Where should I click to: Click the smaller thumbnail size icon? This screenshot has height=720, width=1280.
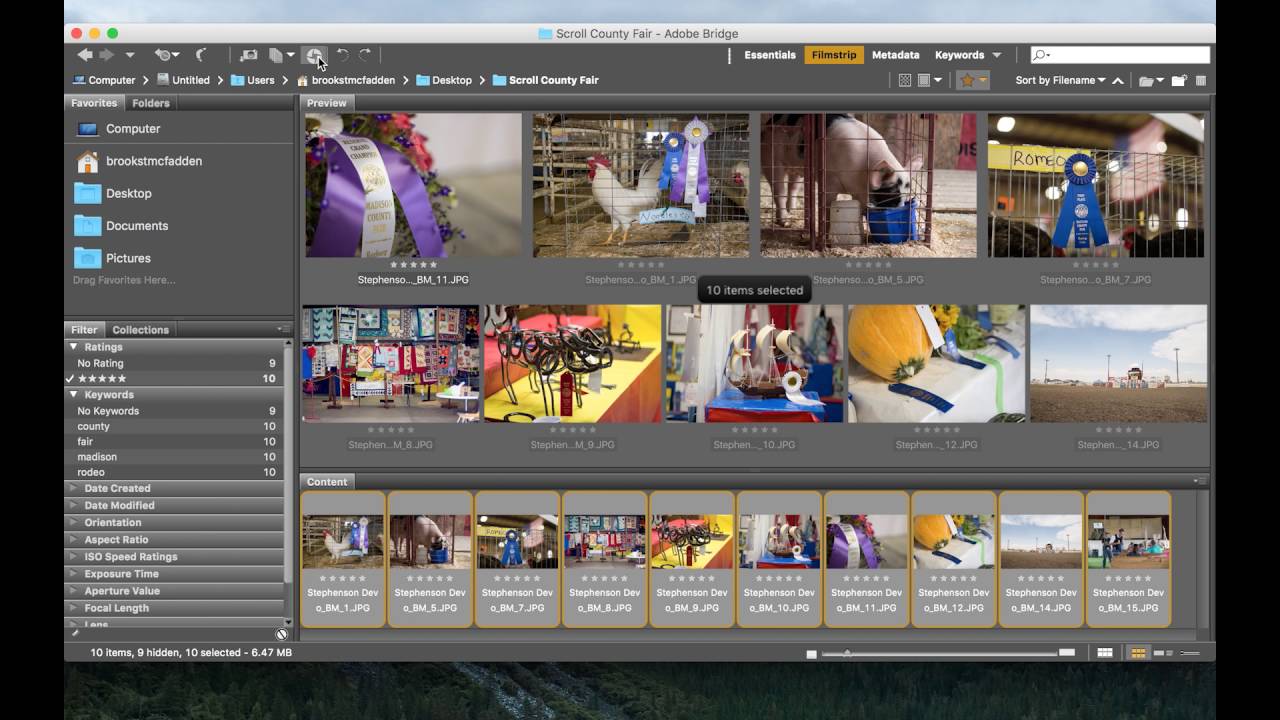point(812,654)
